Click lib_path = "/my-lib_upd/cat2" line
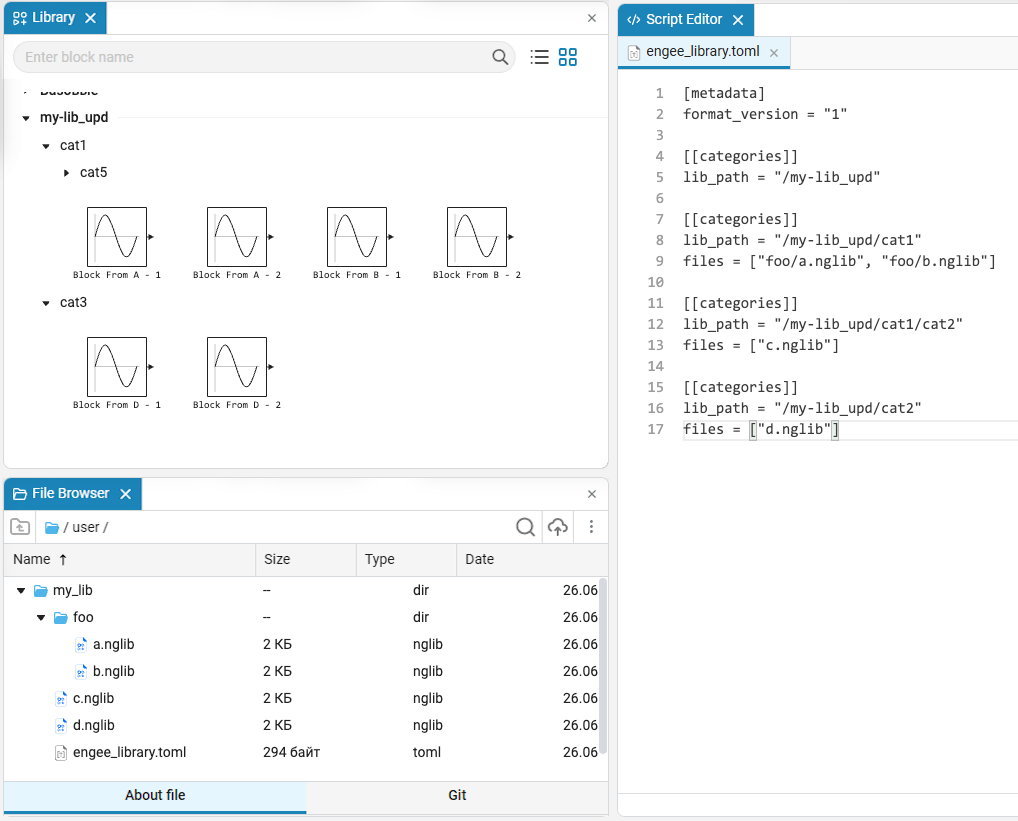The height and width of the screenshot is (821, 1018). point(802,408)
